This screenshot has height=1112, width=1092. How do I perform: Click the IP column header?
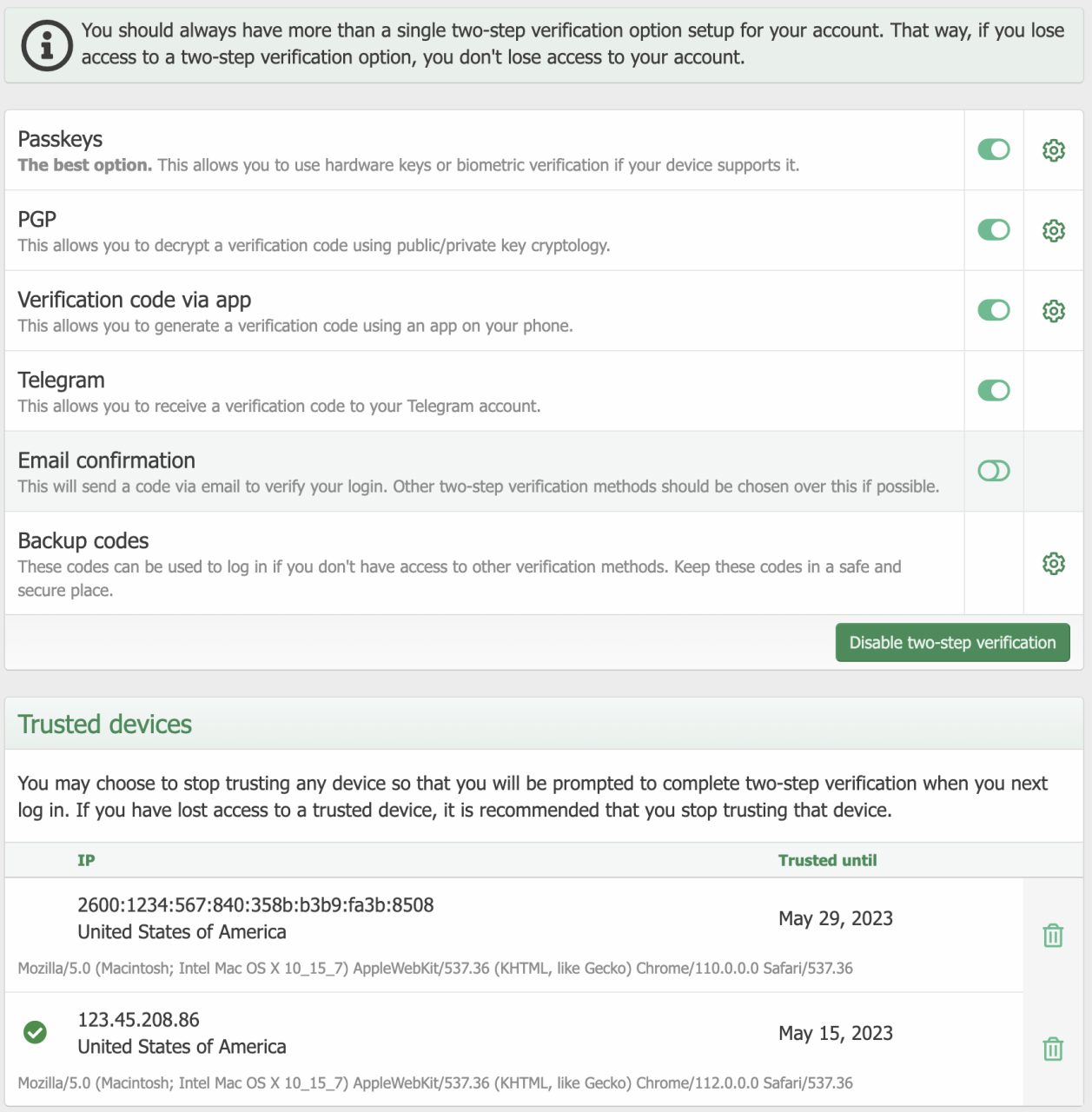coord(86,860)
